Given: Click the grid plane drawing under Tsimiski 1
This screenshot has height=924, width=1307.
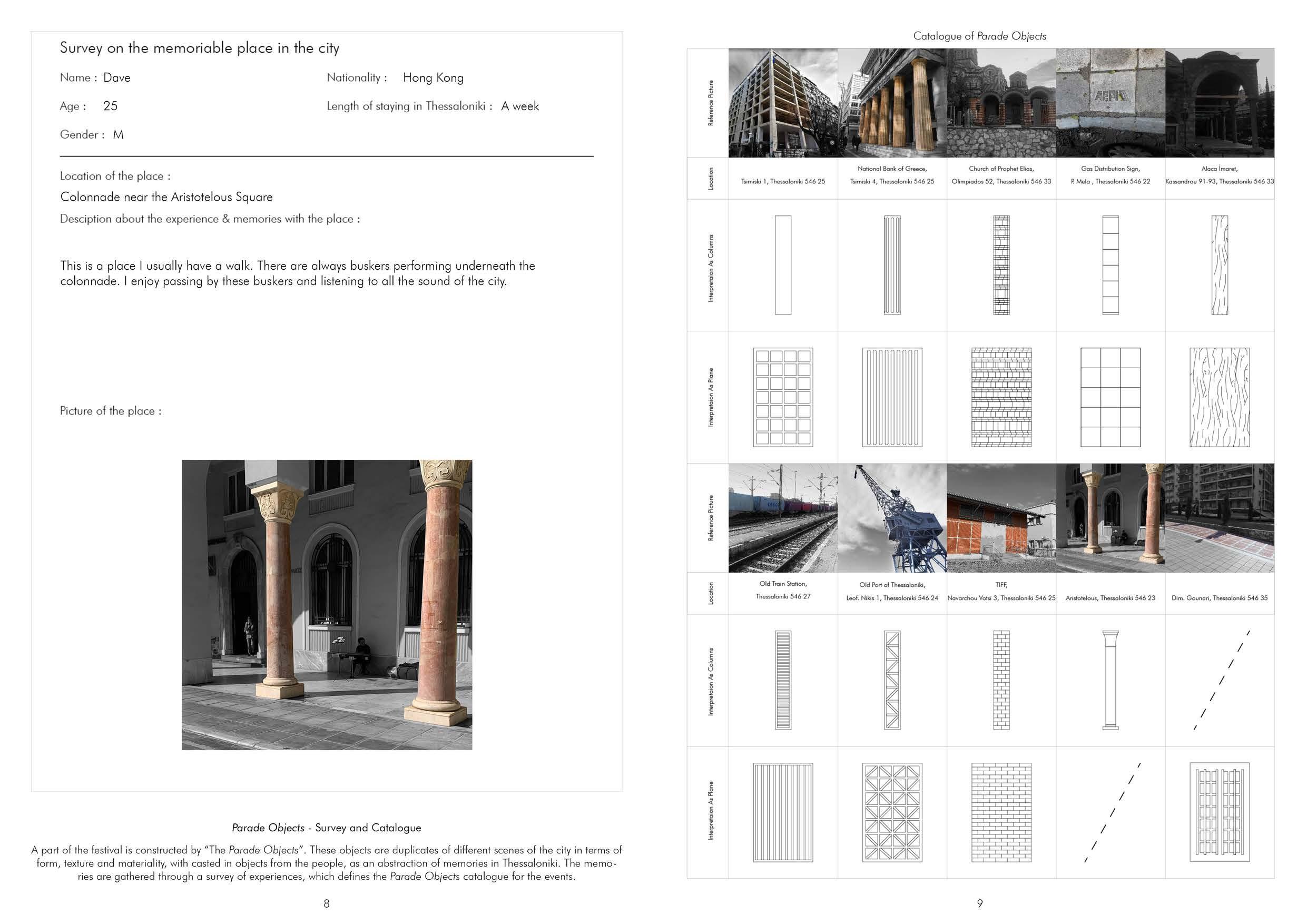Looking at the screenshot, I should pos(783,397).
